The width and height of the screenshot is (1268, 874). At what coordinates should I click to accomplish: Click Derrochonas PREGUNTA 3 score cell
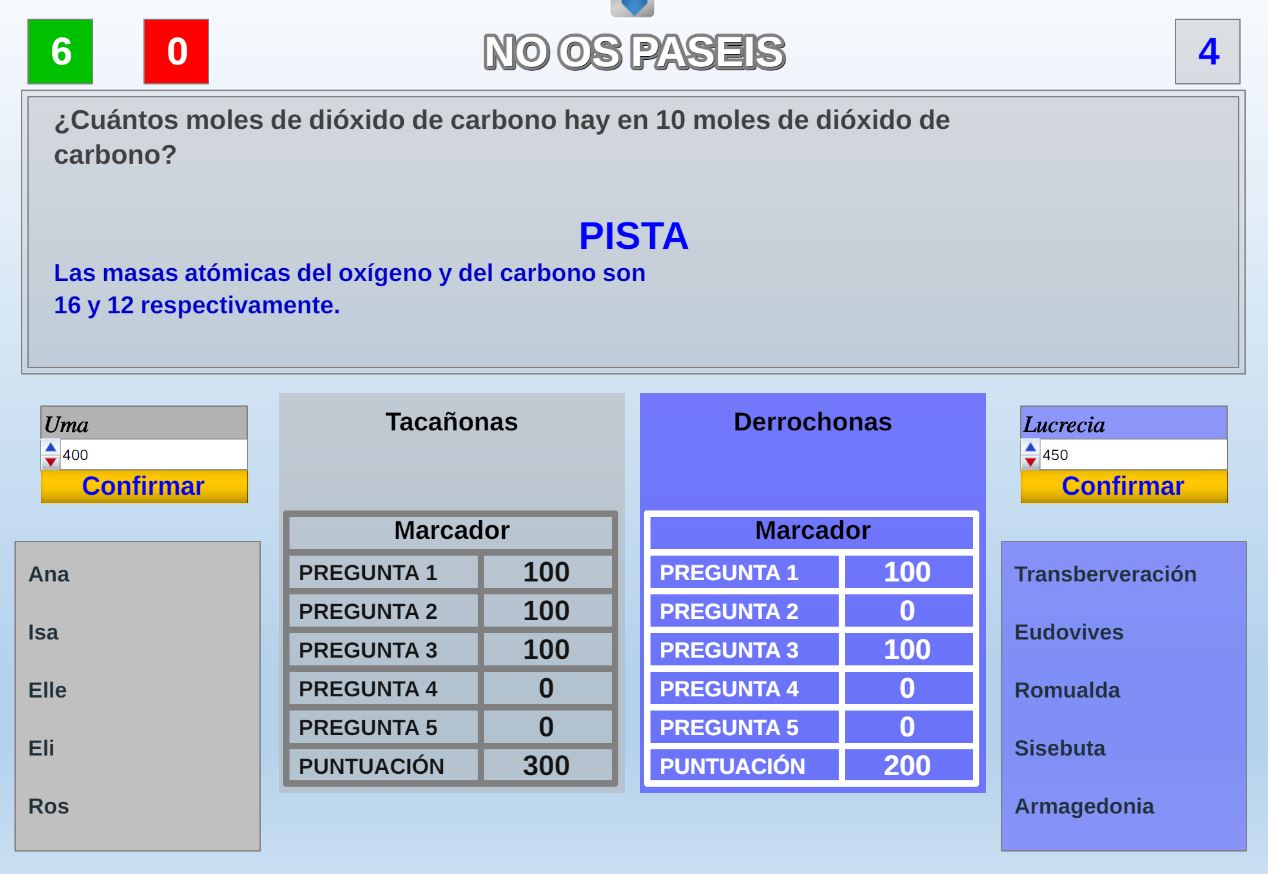click(907, 650)
